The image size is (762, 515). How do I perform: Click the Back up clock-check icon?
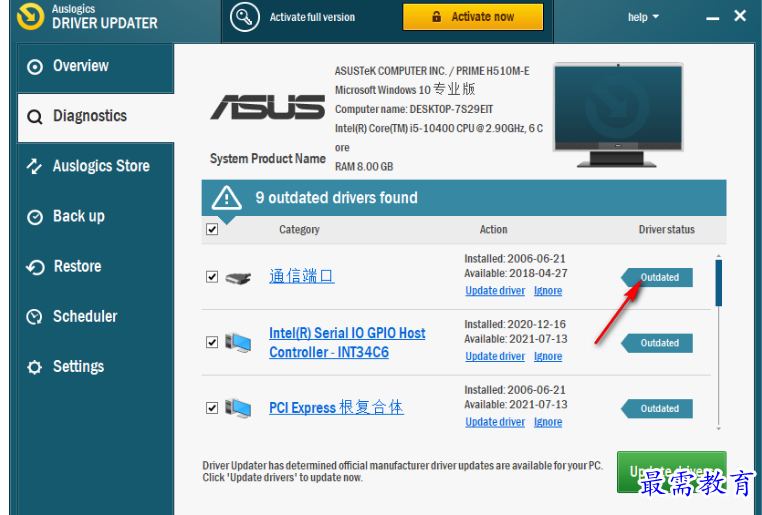point(35,217)
